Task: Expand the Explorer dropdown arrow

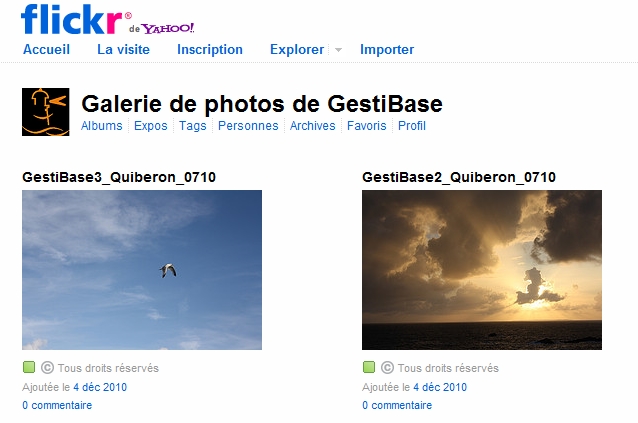Action: click(x=338, y=50)
